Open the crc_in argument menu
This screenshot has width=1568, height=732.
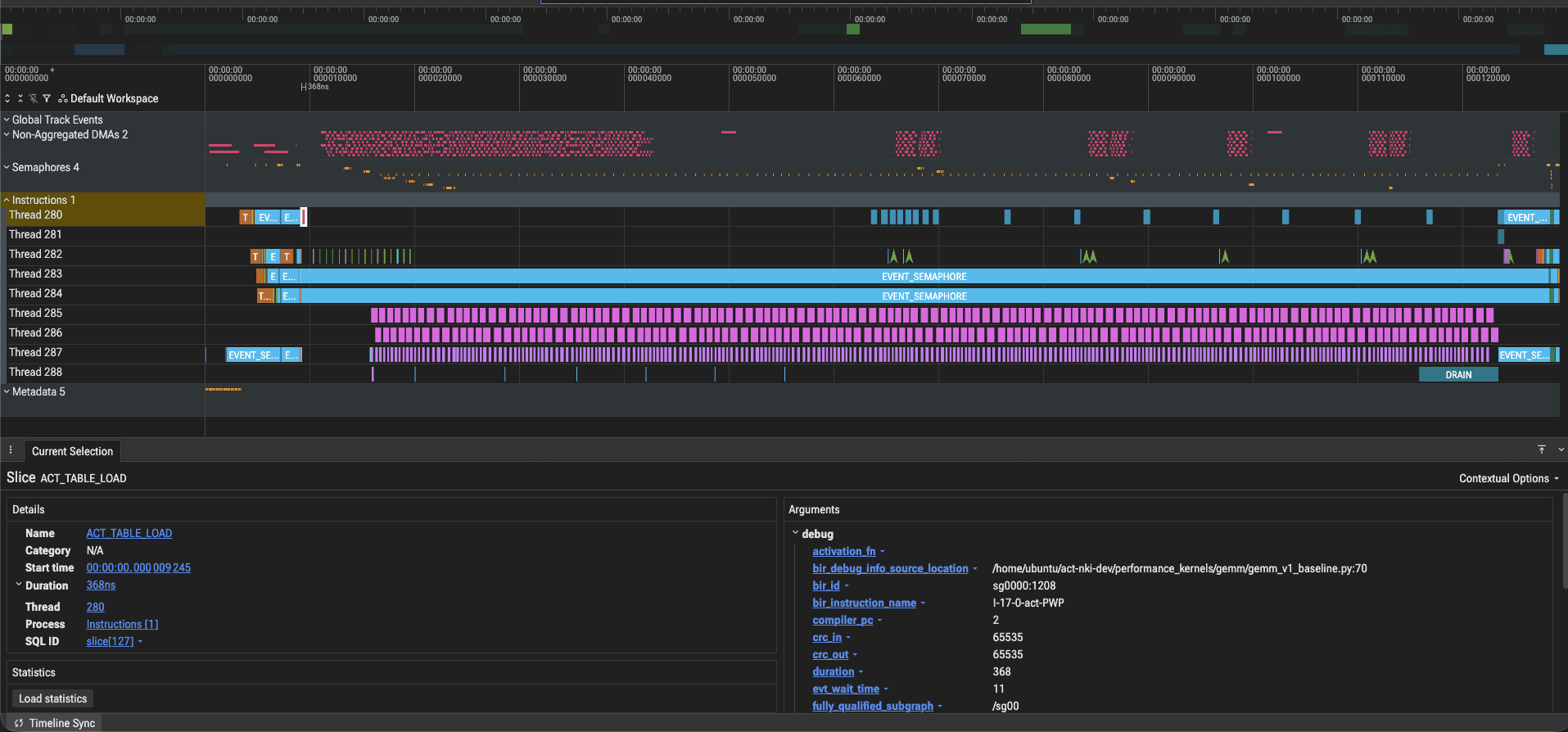click(x=848, y=637)
